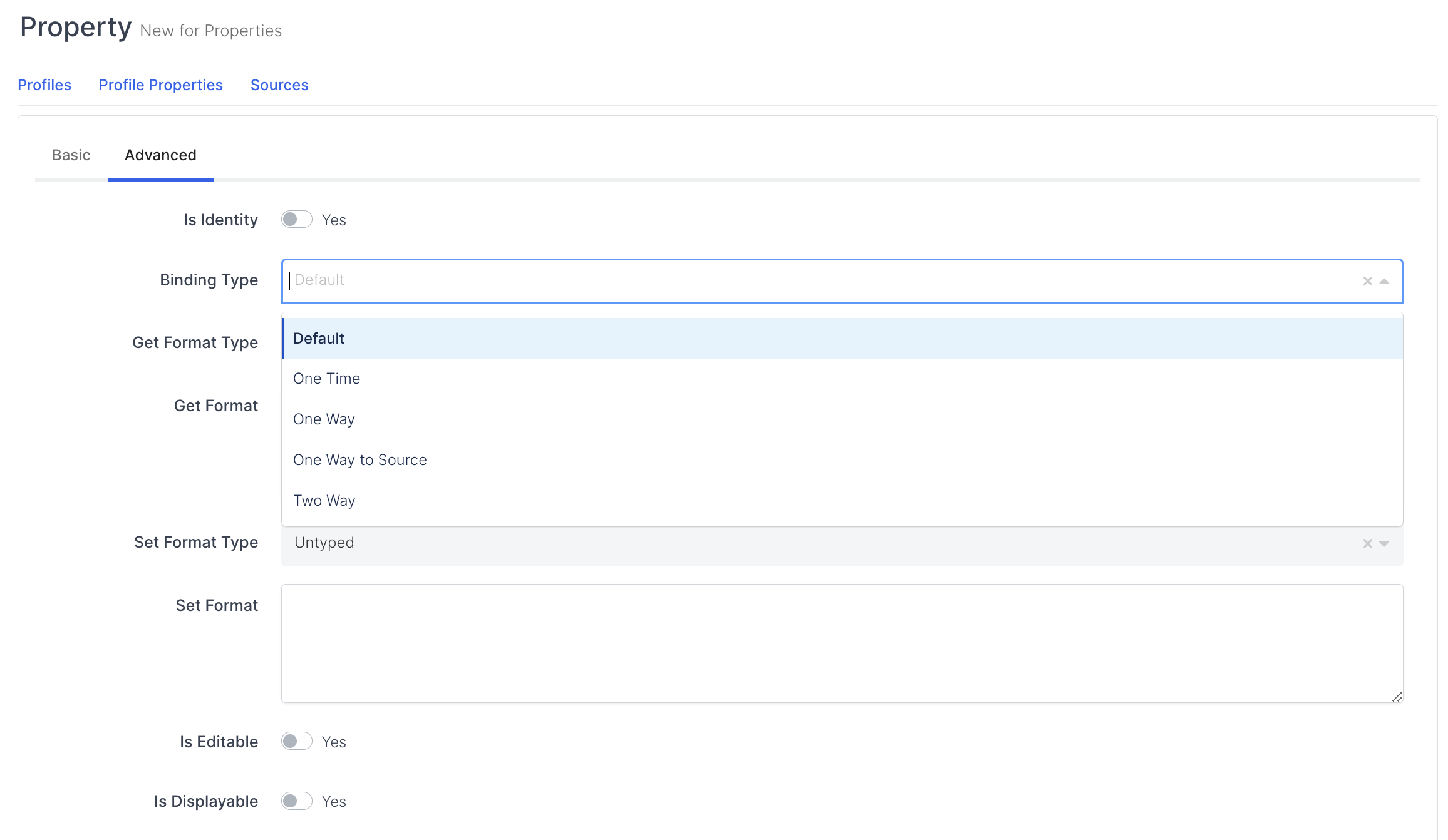The image size is (1448, 840).
Task: Grab the Set Format resize handle
Action: point(1397,697)
